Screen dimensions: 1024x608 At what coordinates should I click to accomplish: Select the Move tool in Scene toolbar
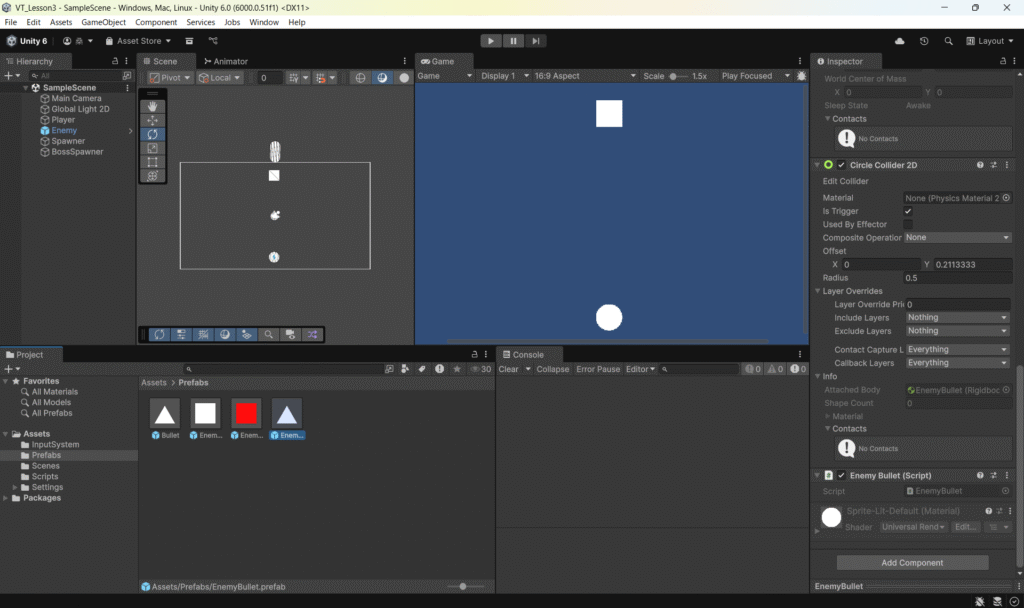pyautogui.click(x=152, y=120)
